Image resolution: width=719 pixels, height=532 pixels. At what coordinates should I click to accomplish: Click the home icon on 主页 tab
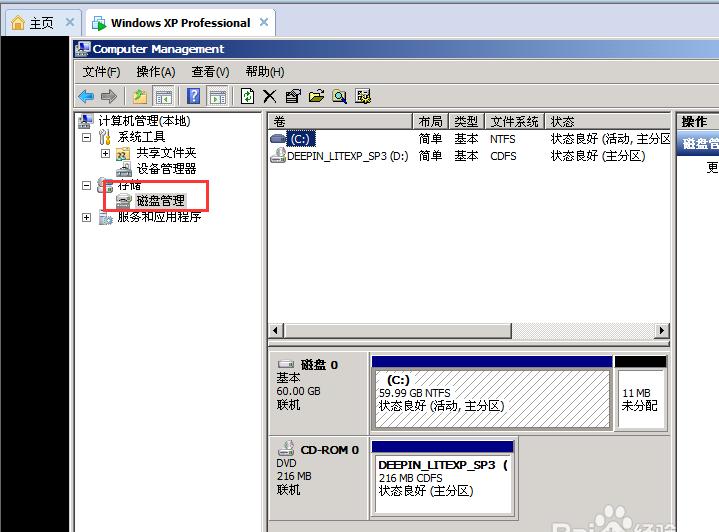18,22
